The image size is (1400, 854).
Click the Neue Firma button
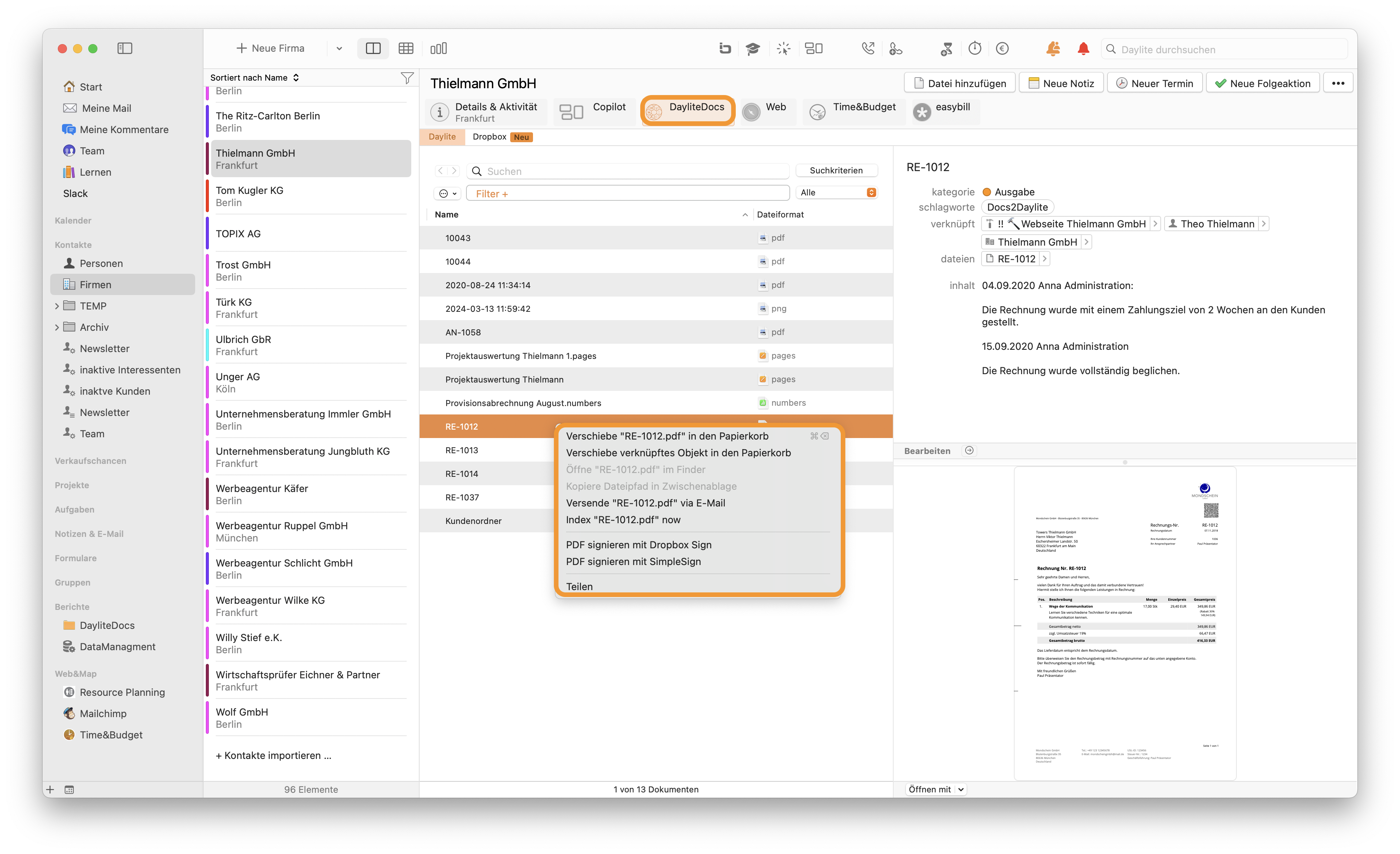[270, 49]
